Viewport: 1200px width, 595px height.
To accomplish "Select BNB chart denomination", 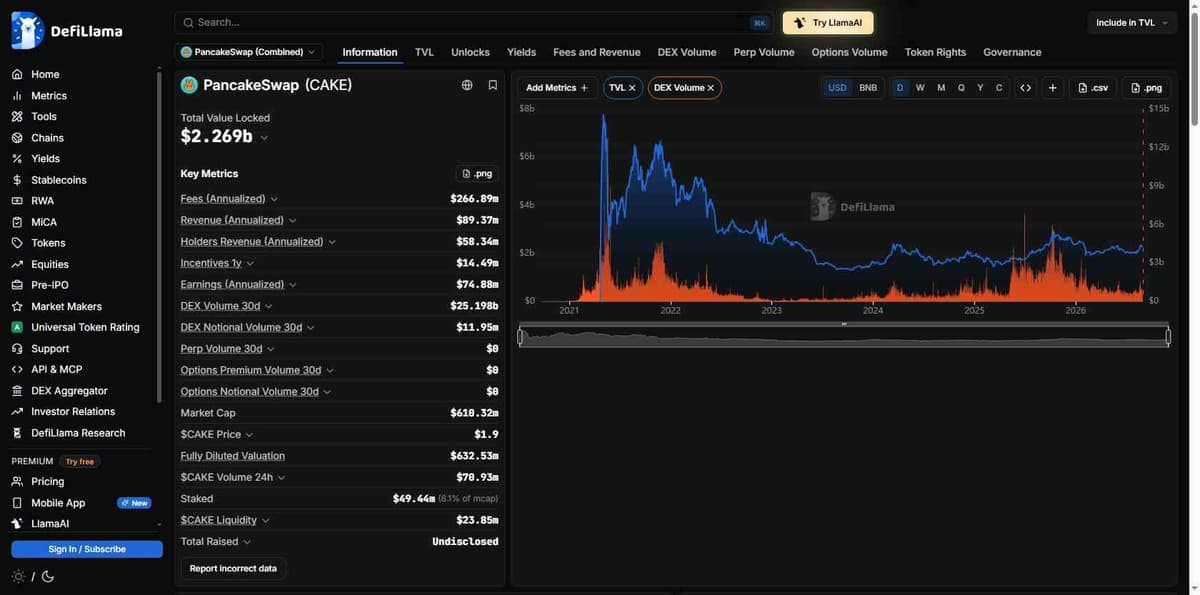I will point(868,88).
